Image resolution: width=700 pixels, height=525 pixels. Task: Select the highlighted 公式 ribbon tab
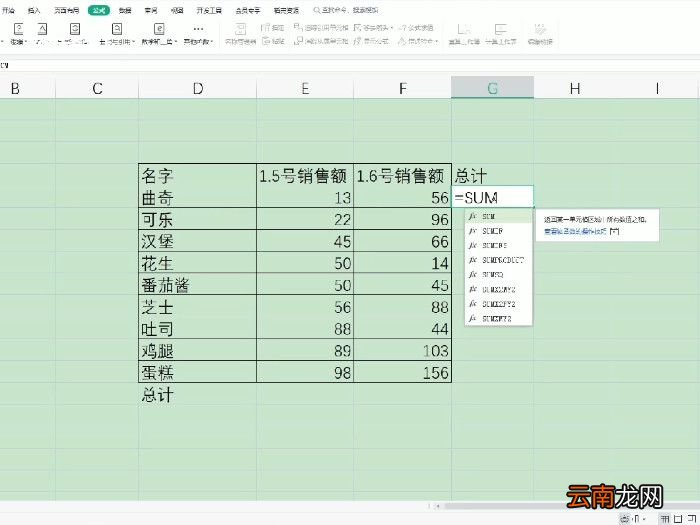click(x=99, y=10)
